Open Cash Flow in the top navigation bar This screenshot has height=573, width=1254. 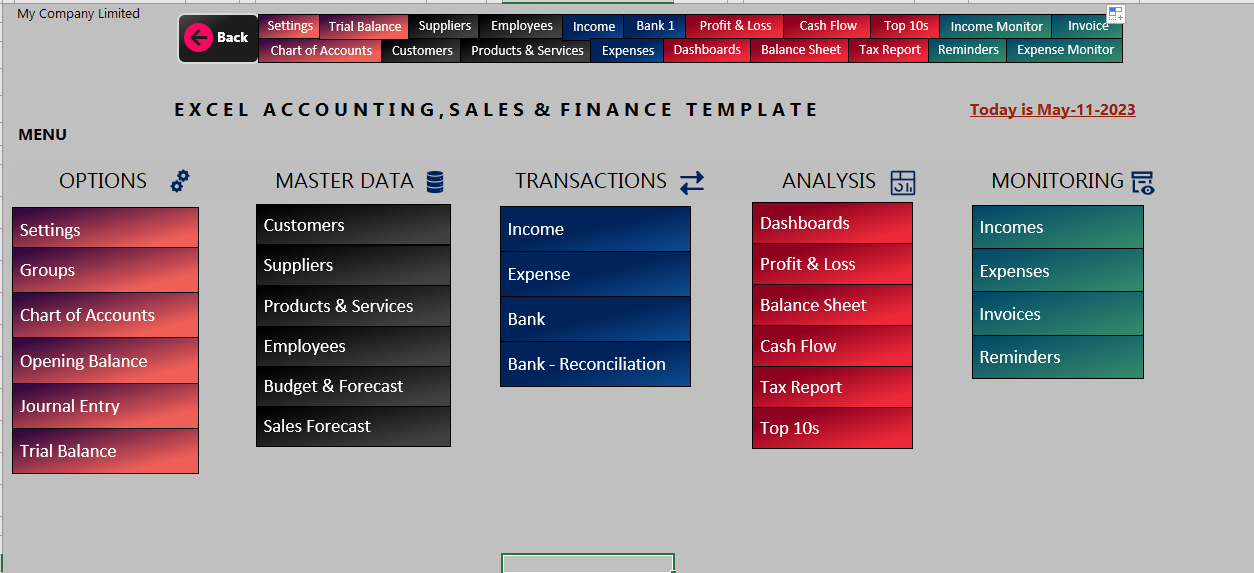click(828, 26)
